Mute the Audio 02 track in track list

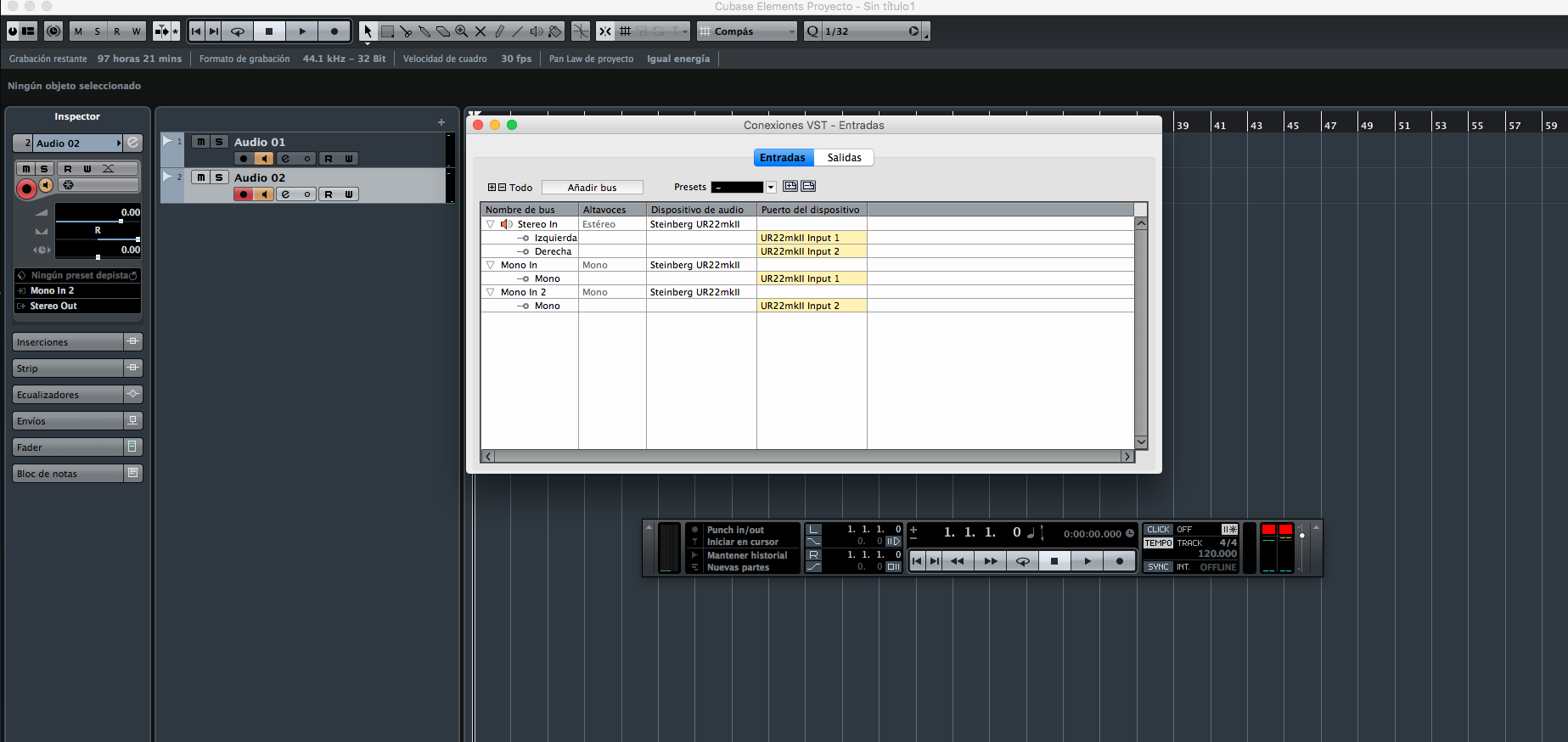200,177
